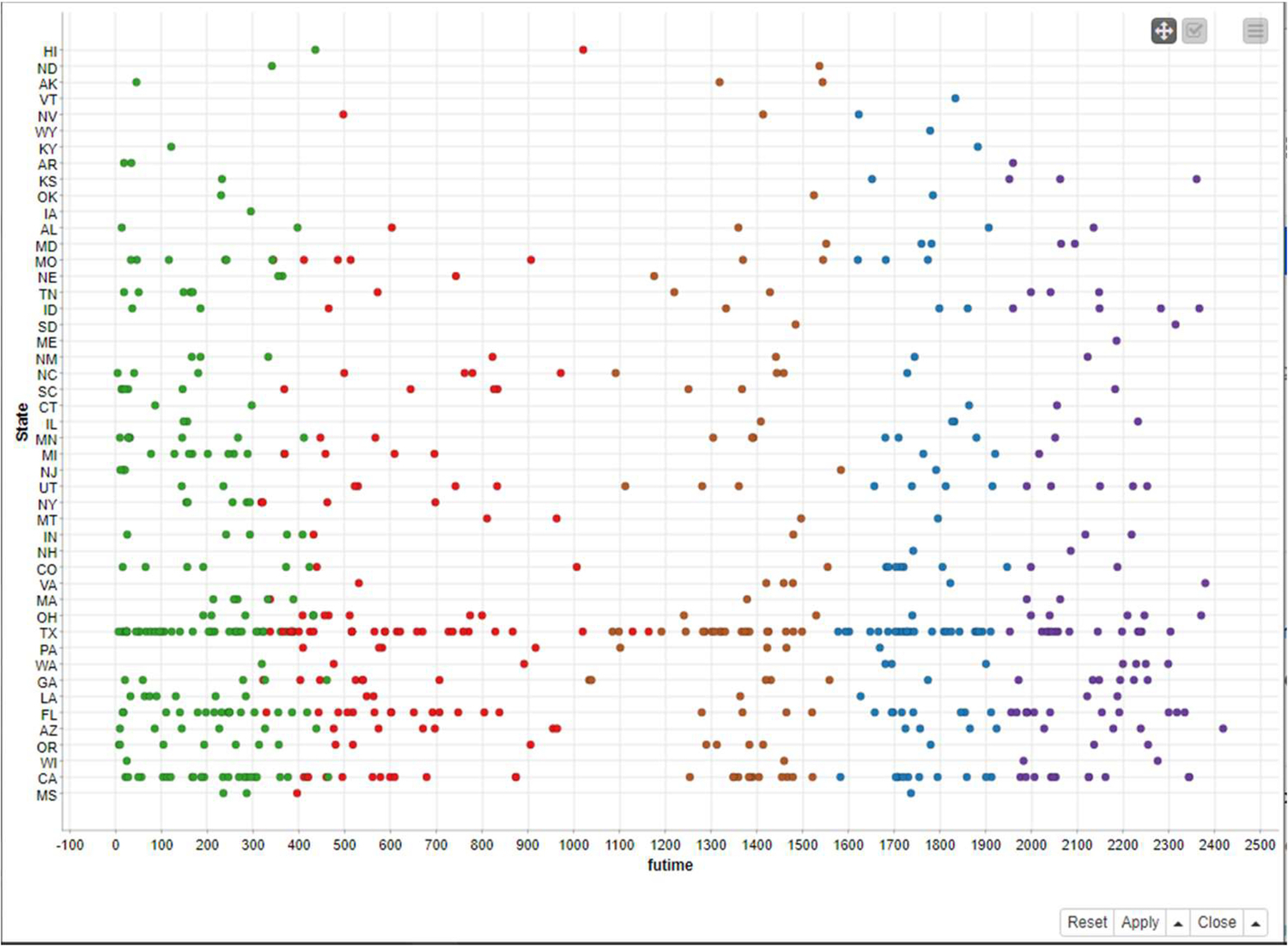
Task: Click the red dot in NV row
Action: coord(343,114)
